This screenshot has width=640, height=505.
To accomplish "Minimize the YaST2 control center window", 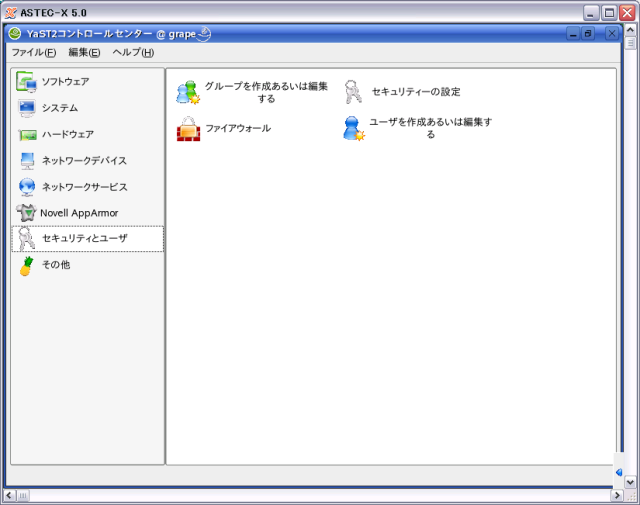I will click(x=573, y=34).
